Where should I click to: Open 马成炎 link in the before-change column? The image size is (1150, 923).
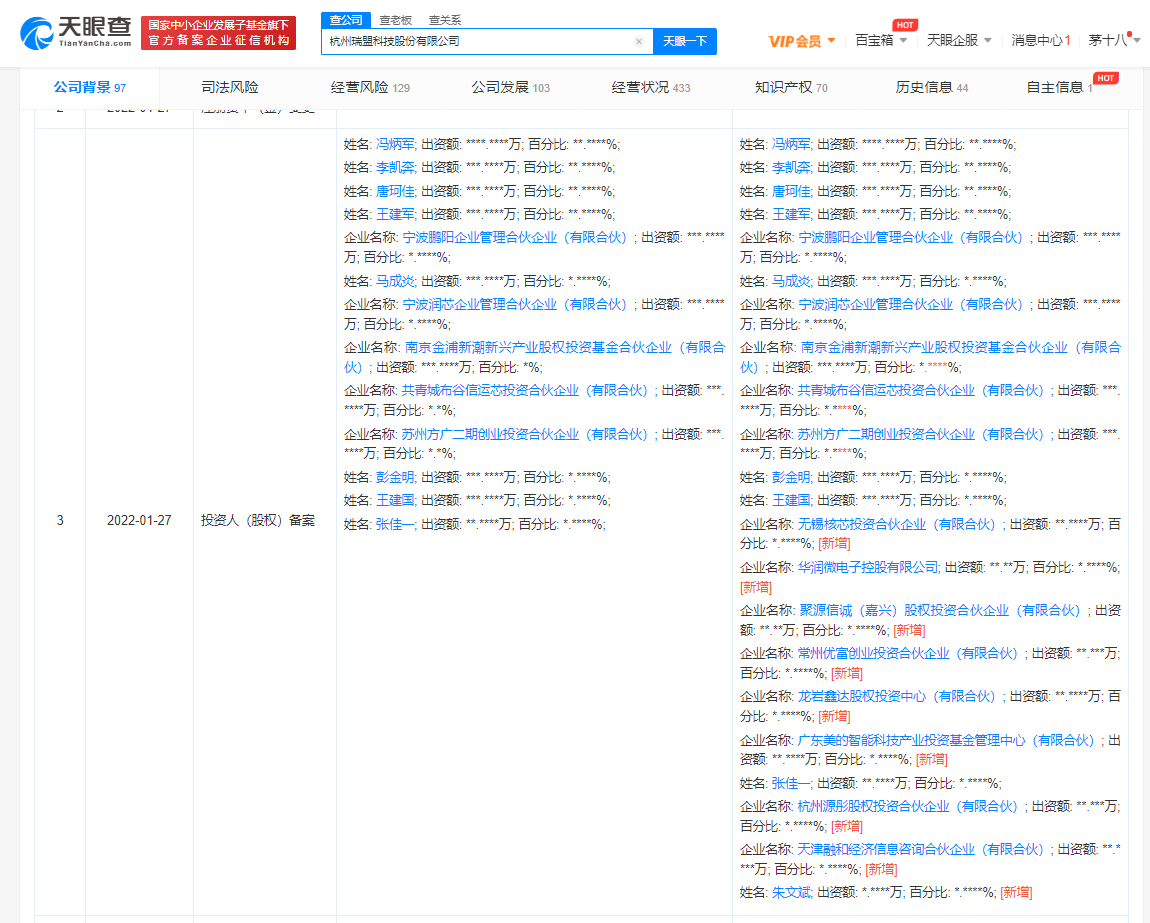point(395,281)
